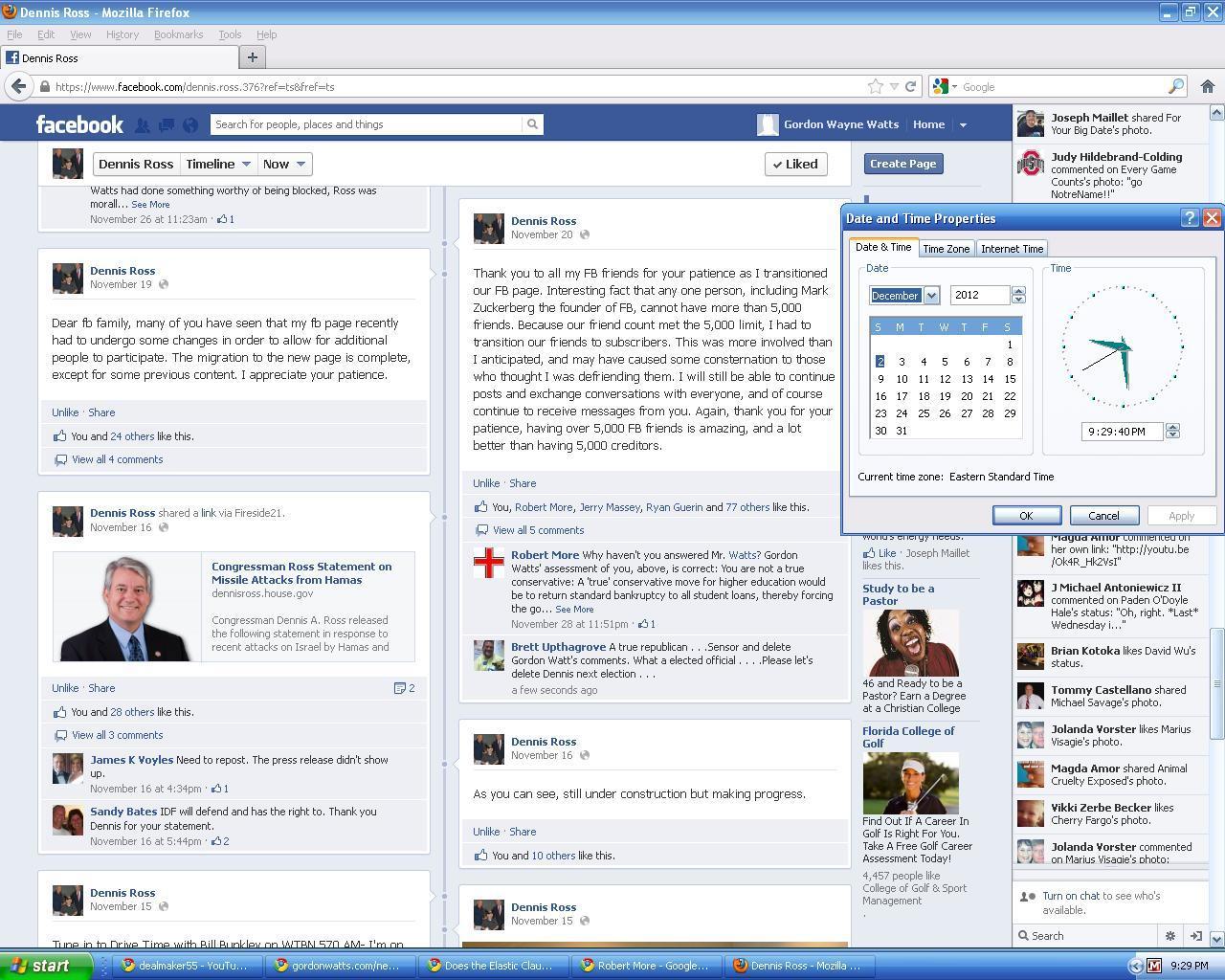Click Cancel in Date and Time Properties
The image size is (1225, 980).
[x=1103, y=516]
